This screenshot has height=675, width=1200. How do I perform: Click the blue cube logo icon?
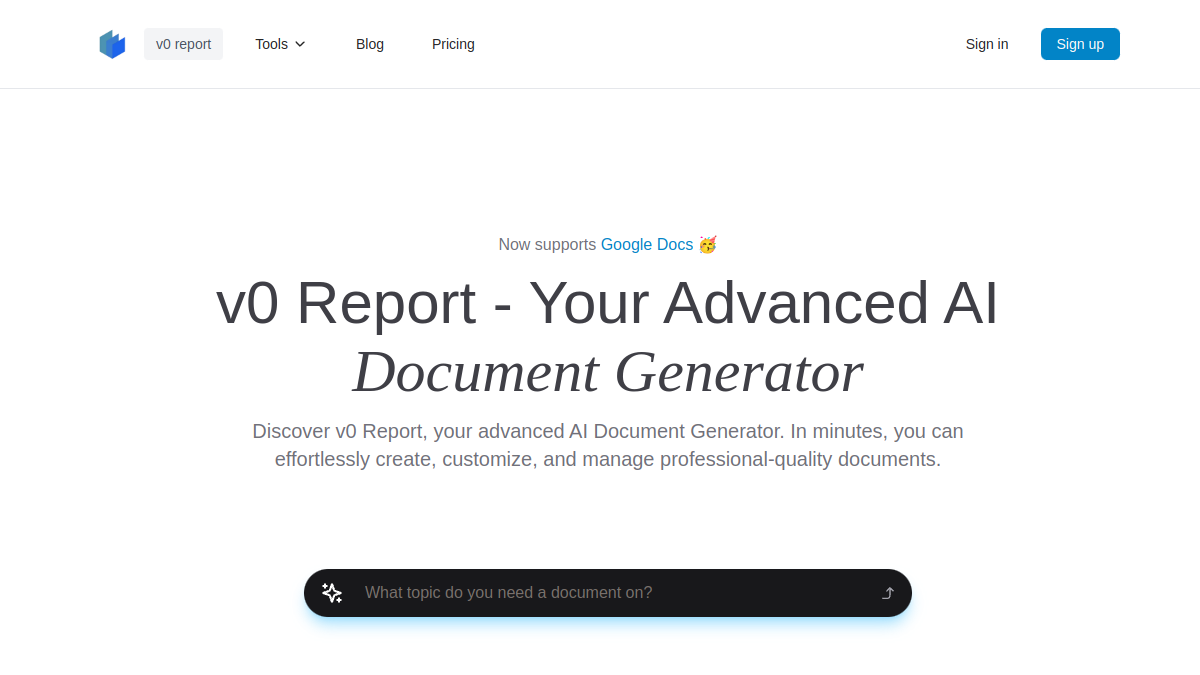112,44
